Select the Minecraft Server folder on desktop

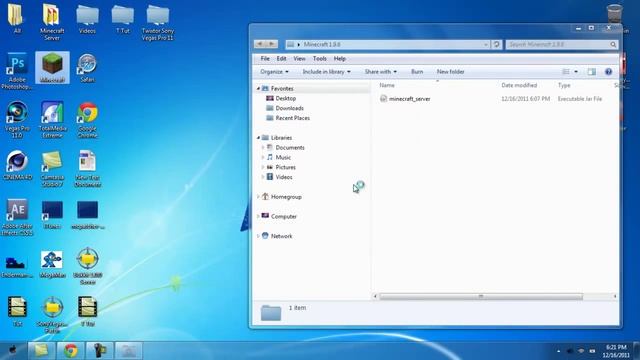52,22
